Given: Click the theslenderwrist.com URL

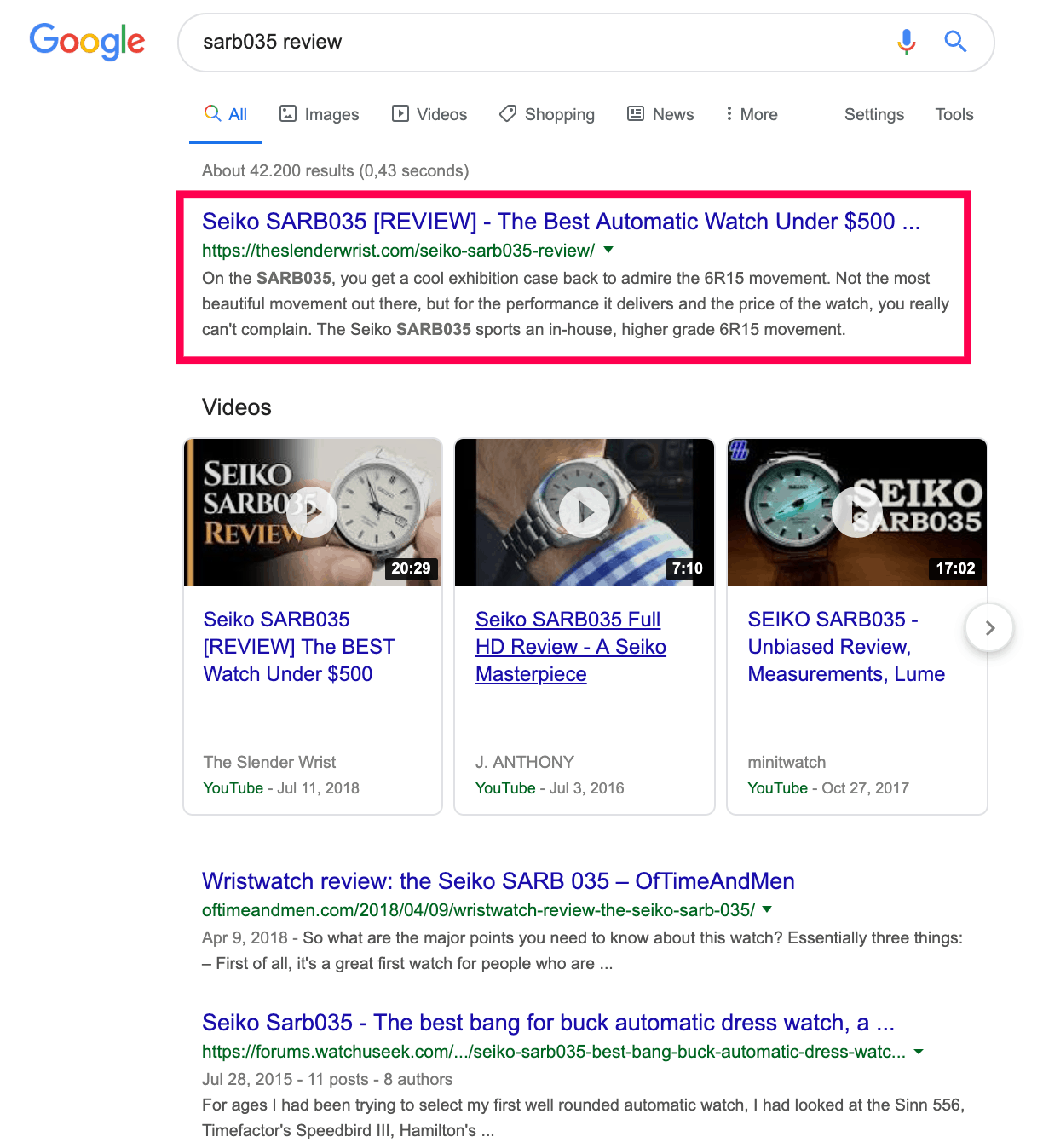Looking at the screenshot, I should tap(398, 251).
